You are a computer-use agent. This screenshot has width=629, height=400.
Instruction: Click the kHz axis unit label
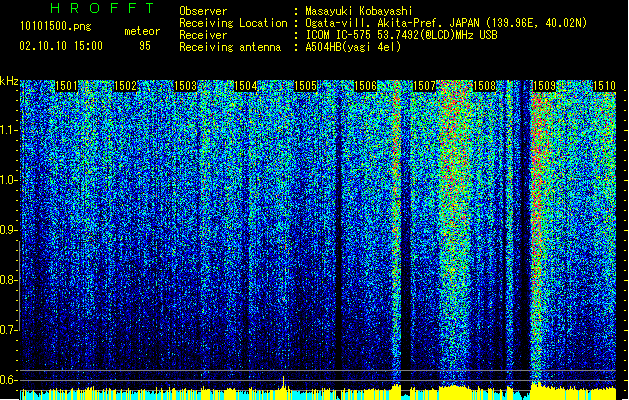[9, 81]
